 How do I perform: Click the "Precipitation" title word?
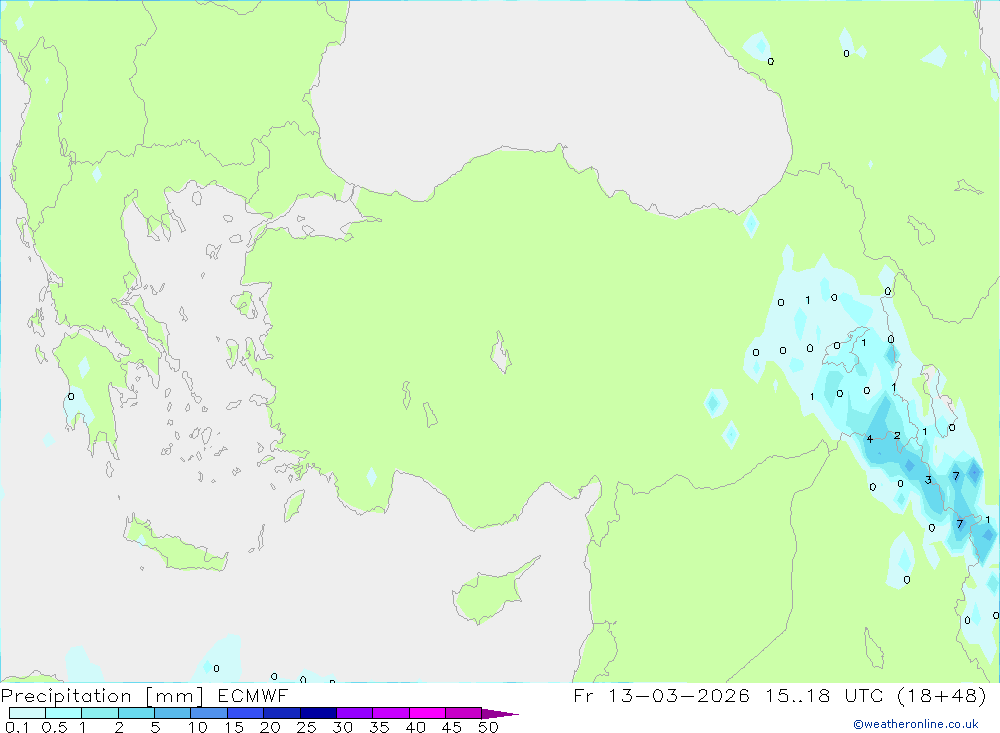pos(66,696)
